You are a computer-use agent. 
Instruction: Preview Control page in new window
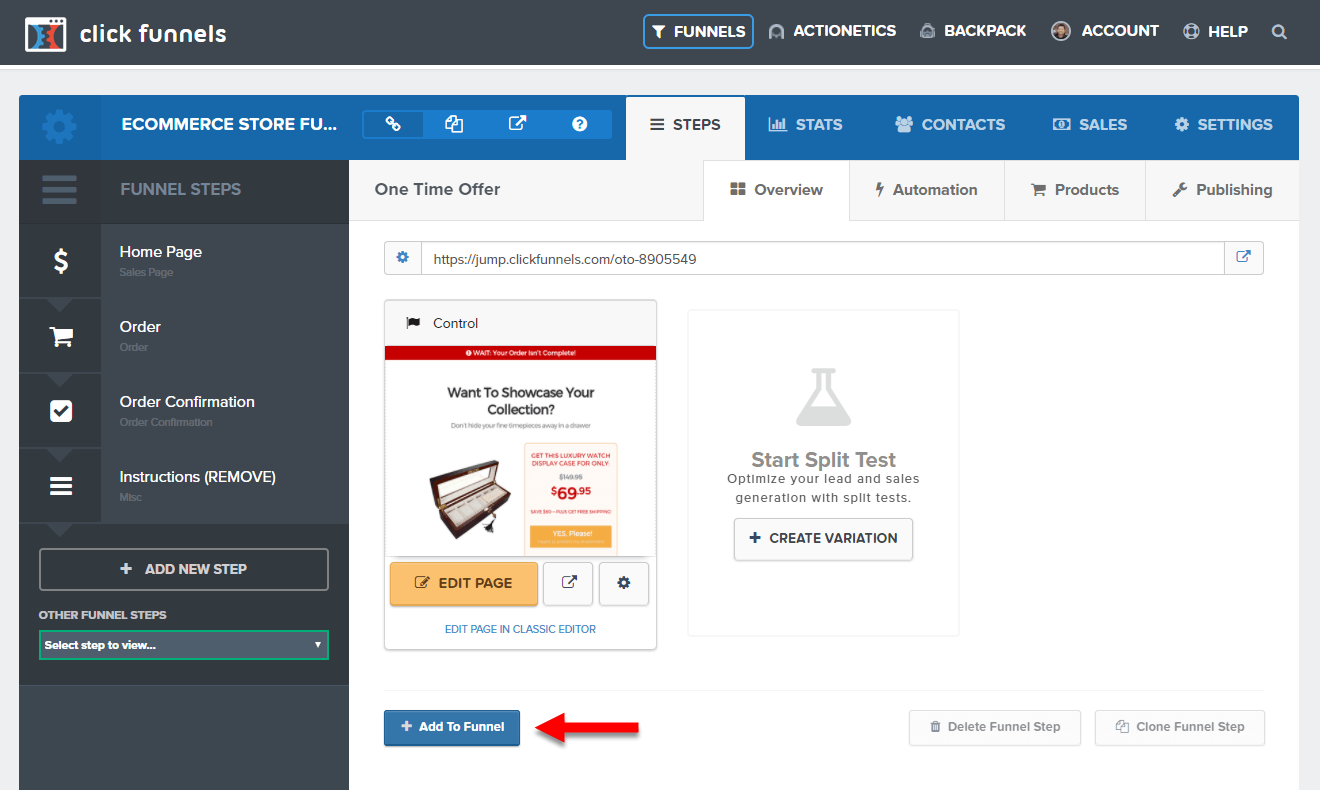coord(568,583)
